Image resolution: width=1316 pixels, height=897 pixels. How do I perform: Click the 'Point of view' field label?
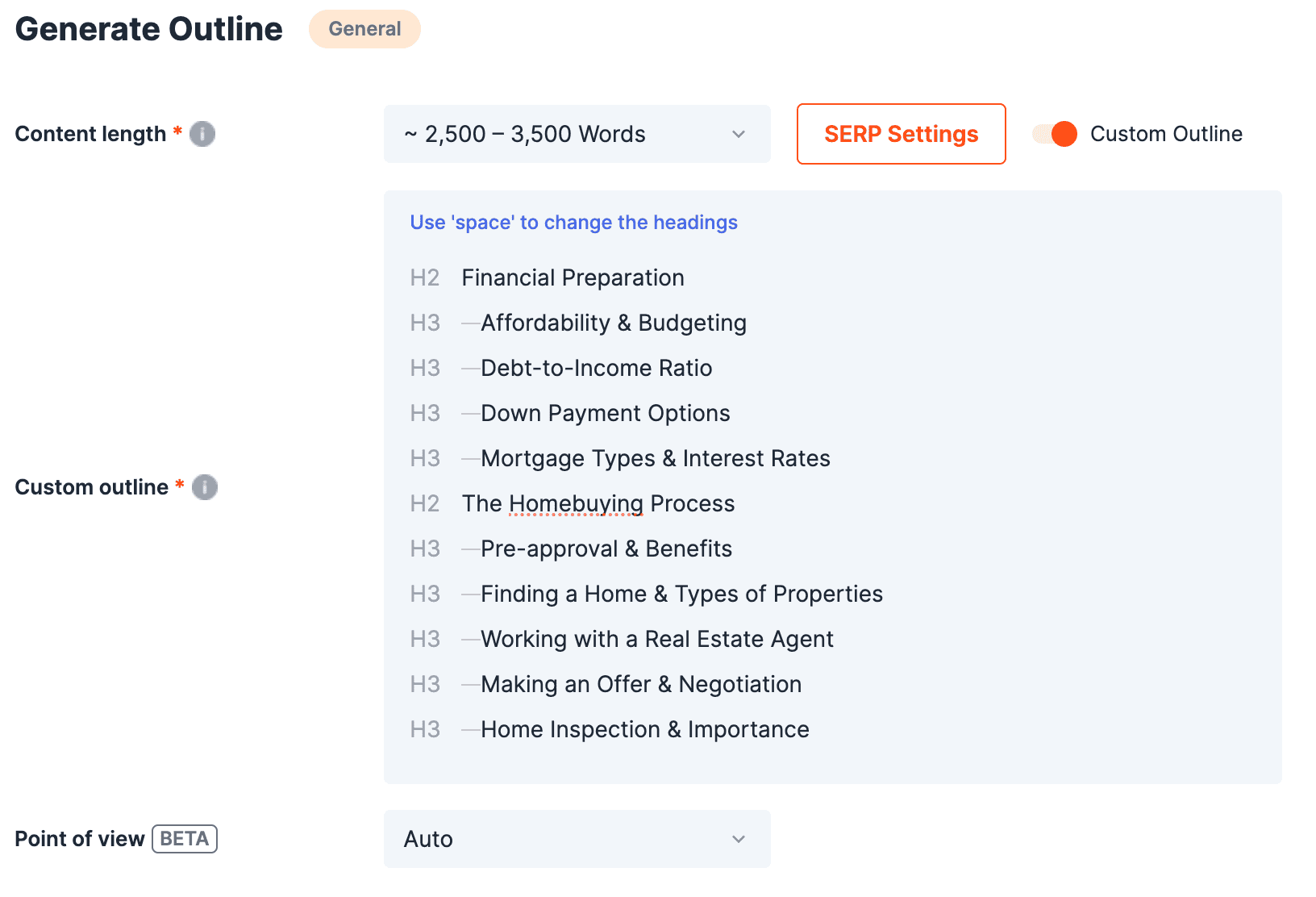pyautogui.click(x=80, y=839)
